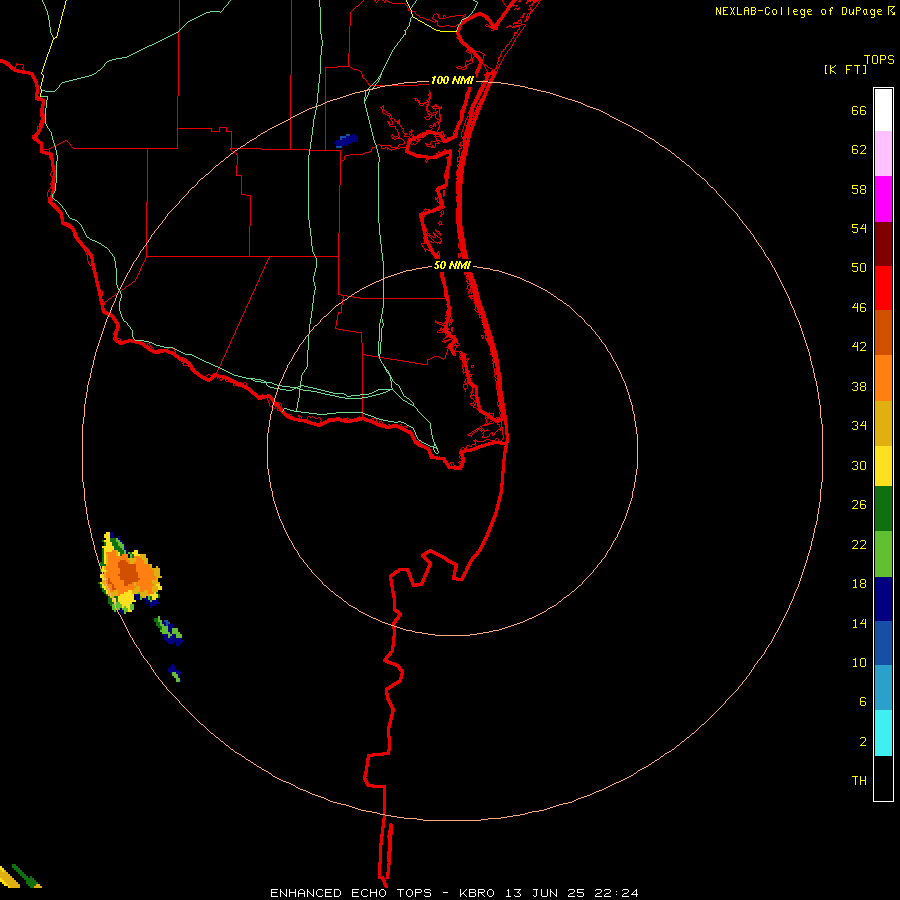Click the '100 NMI' range ring label

point(452,80)
